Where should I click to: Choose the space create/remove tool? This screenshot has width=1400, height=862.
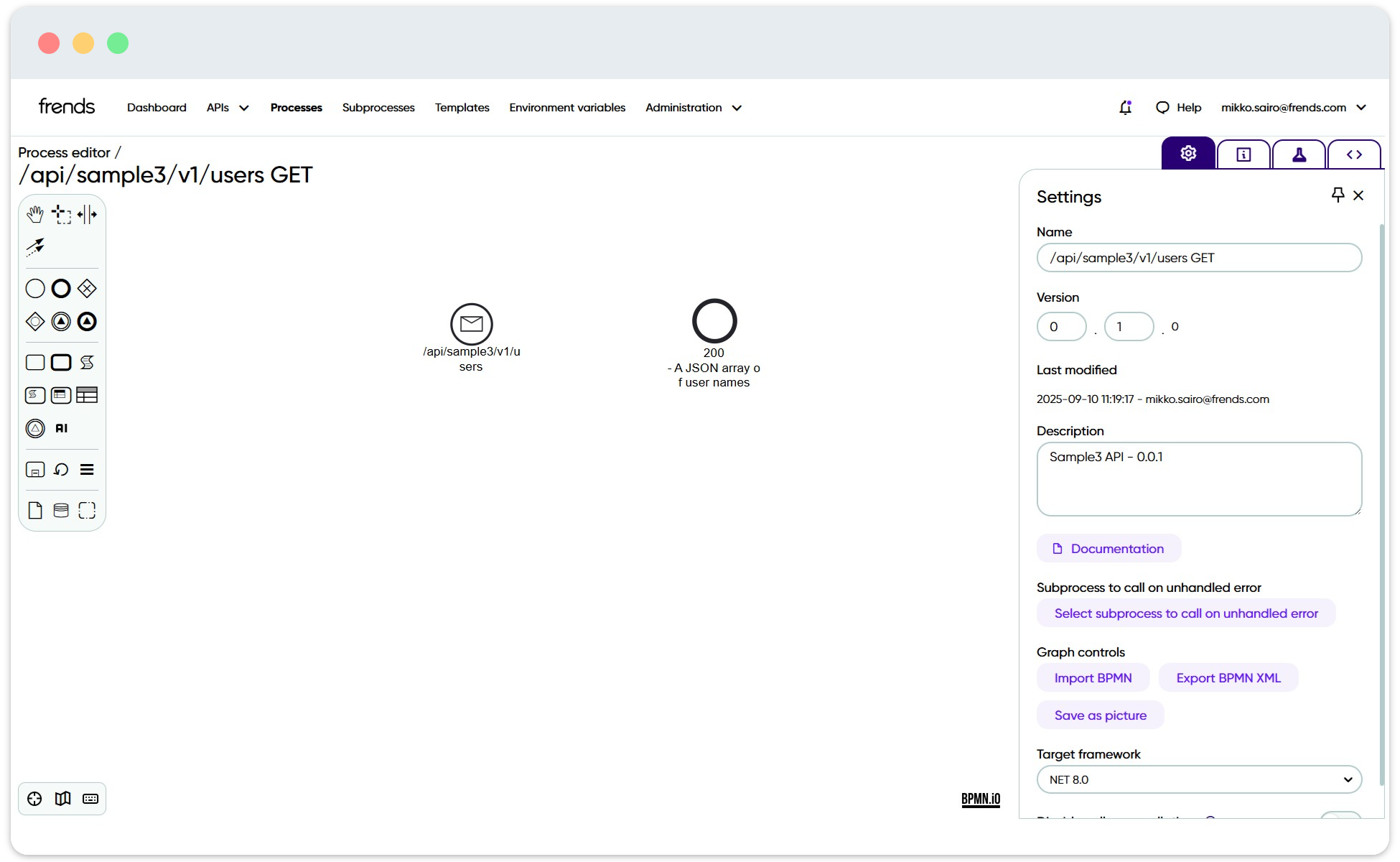point(87,214)
